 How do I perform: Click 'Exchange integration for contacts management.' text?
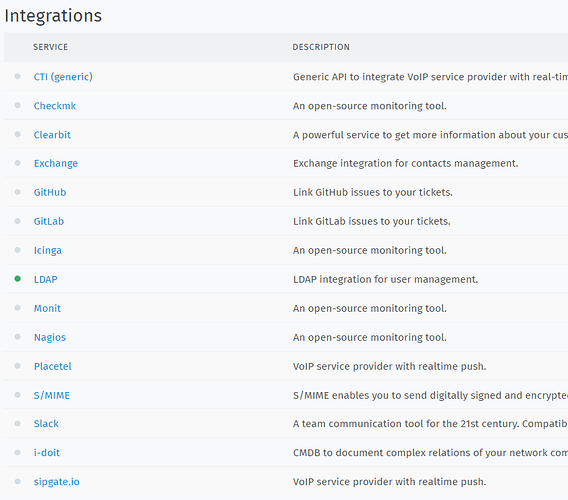(405, 163)
